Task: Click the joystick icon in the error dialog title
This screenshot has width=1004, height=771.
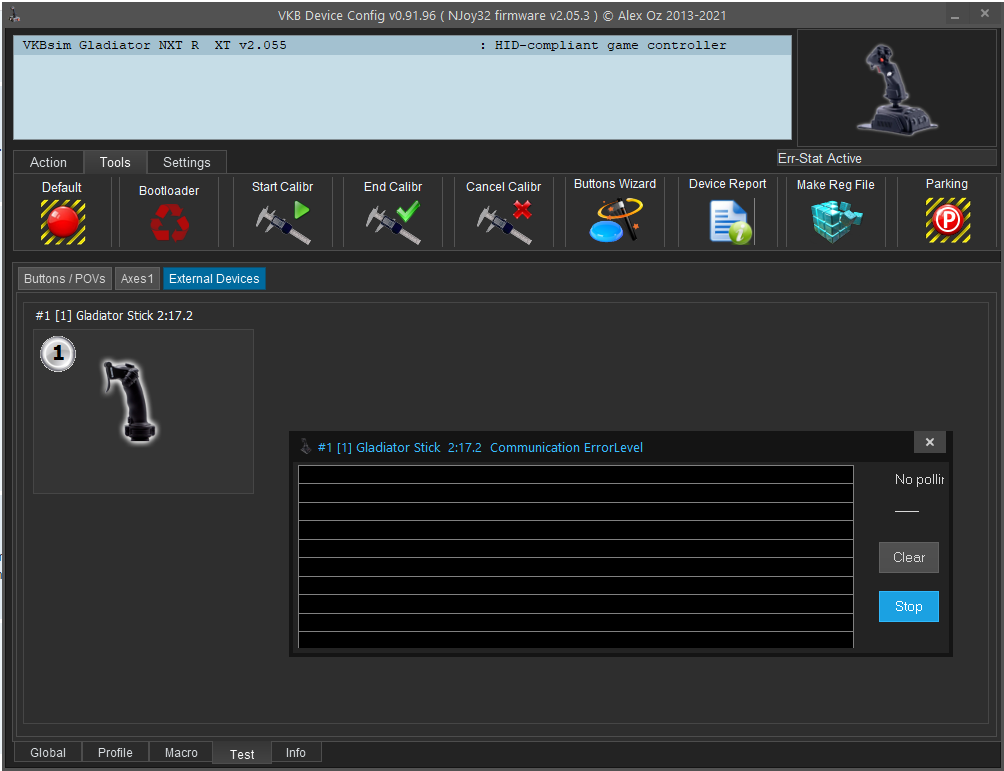Action: 306,446
